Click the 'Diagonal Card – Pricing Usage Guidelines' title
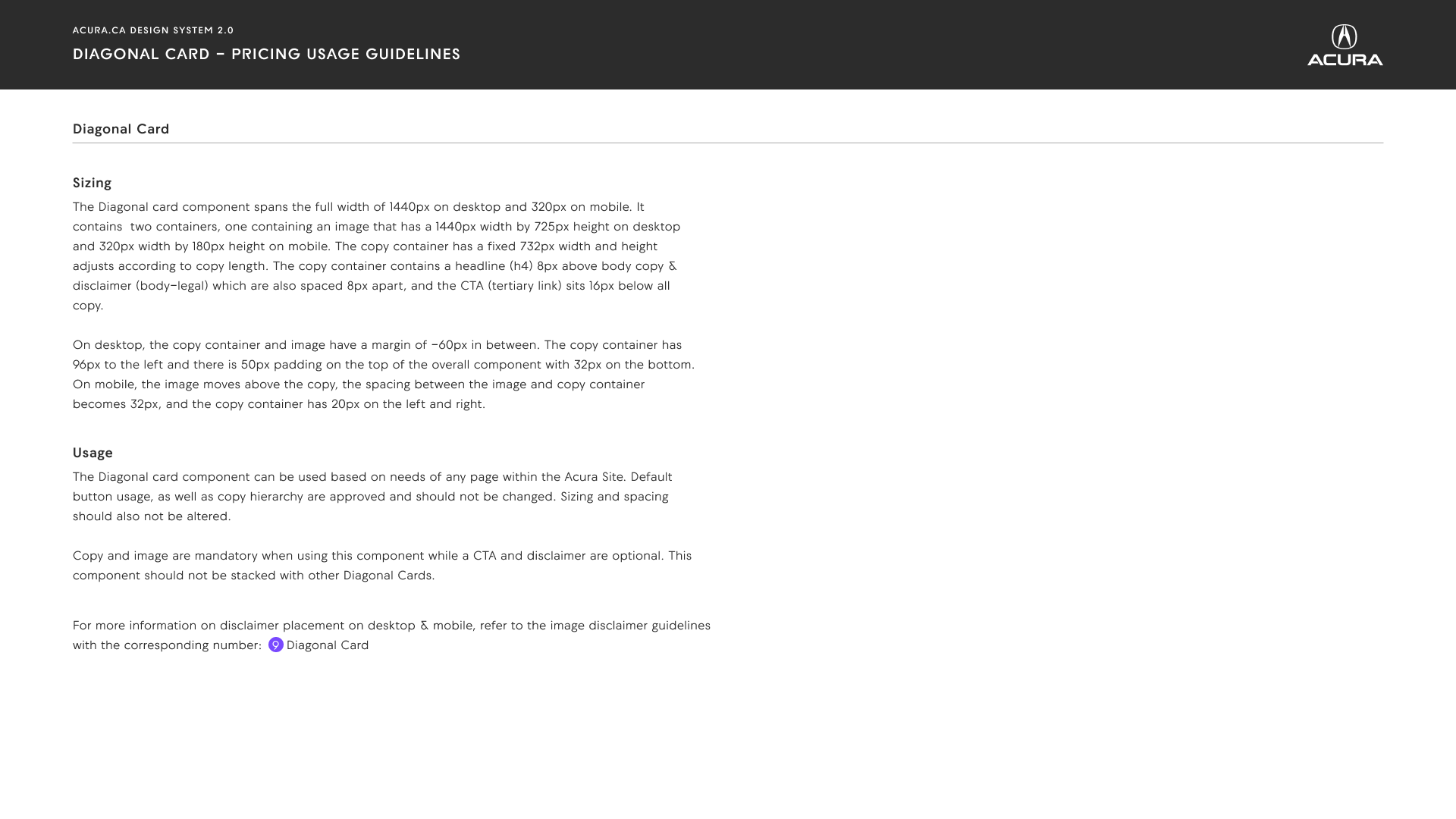This screenshot has height=819, width=1456. coord(266,54)
